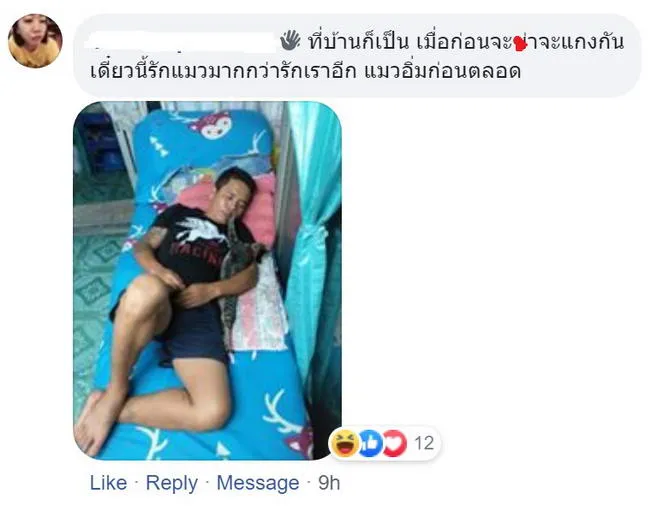The height and width of the screenshot is (506, 650).
Task: Click the Message link under comment
Action: point(258,483)
